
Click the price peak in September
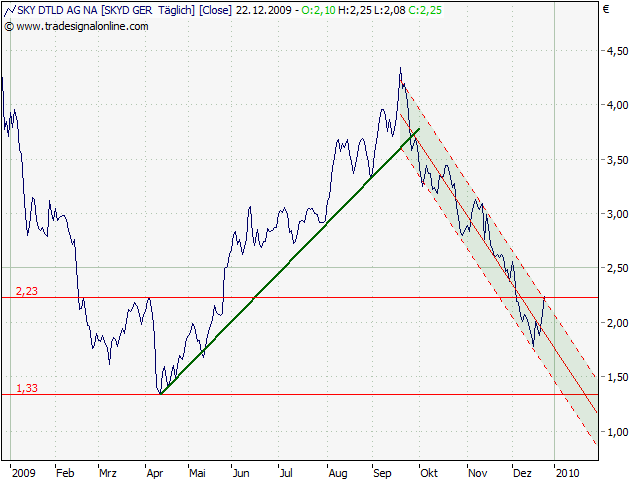[x=400, y=70]
